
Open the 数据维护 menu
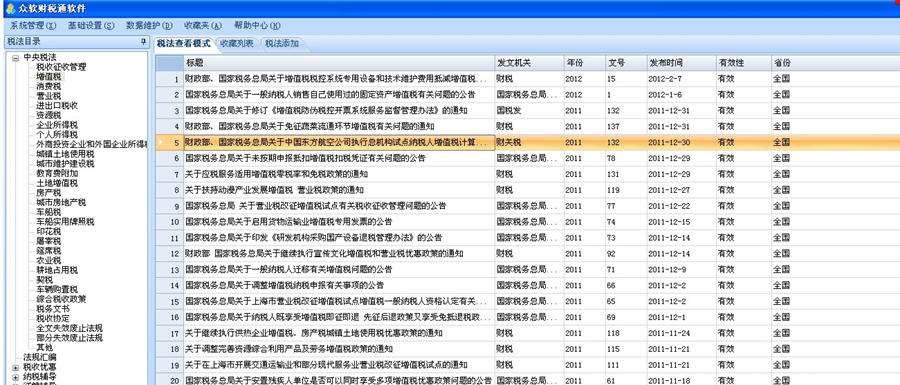[x=149, y=26]
